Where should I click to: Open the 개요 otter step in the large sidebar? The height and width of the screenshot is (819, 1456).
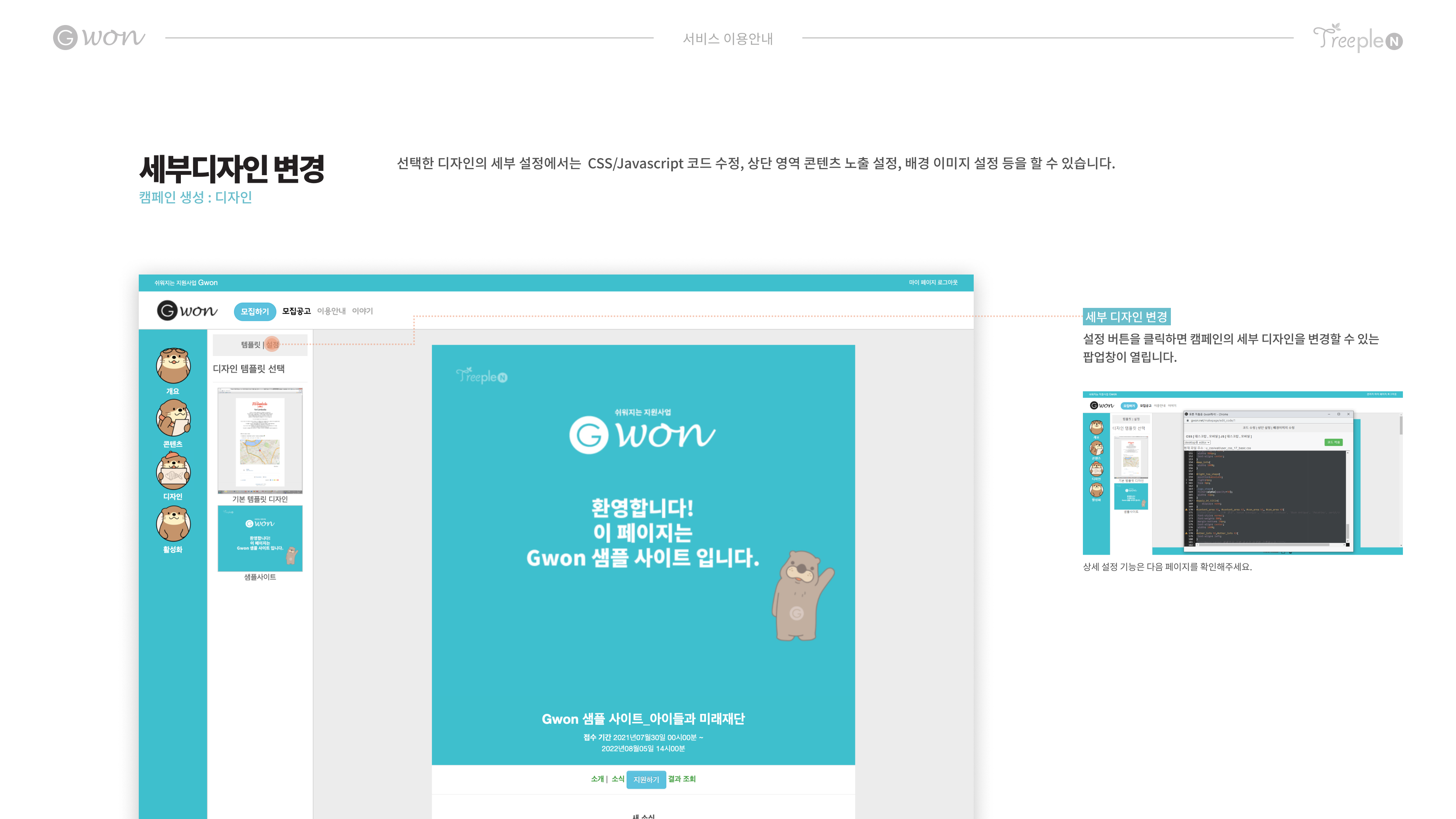173,371
